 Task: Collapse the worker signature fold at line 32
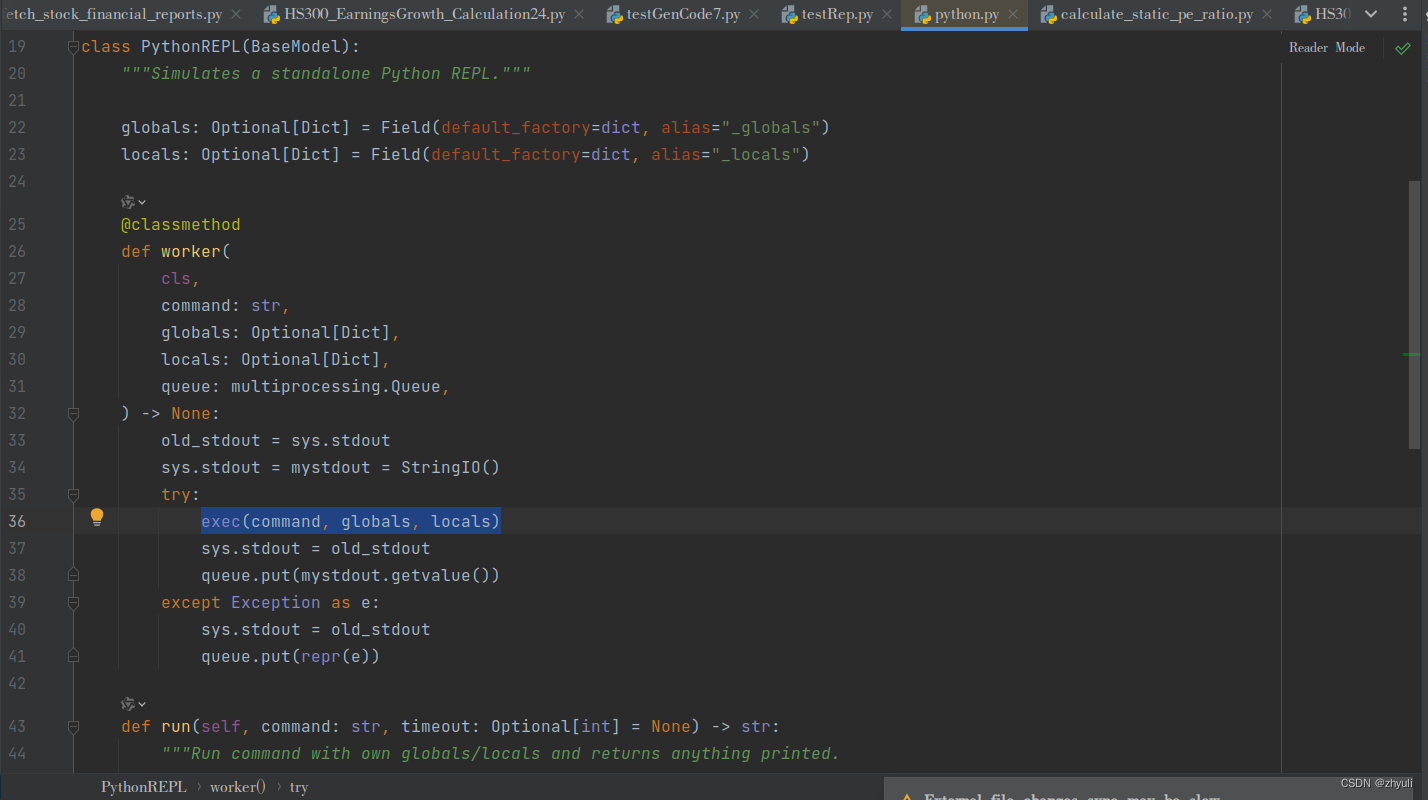pos(73,413)
